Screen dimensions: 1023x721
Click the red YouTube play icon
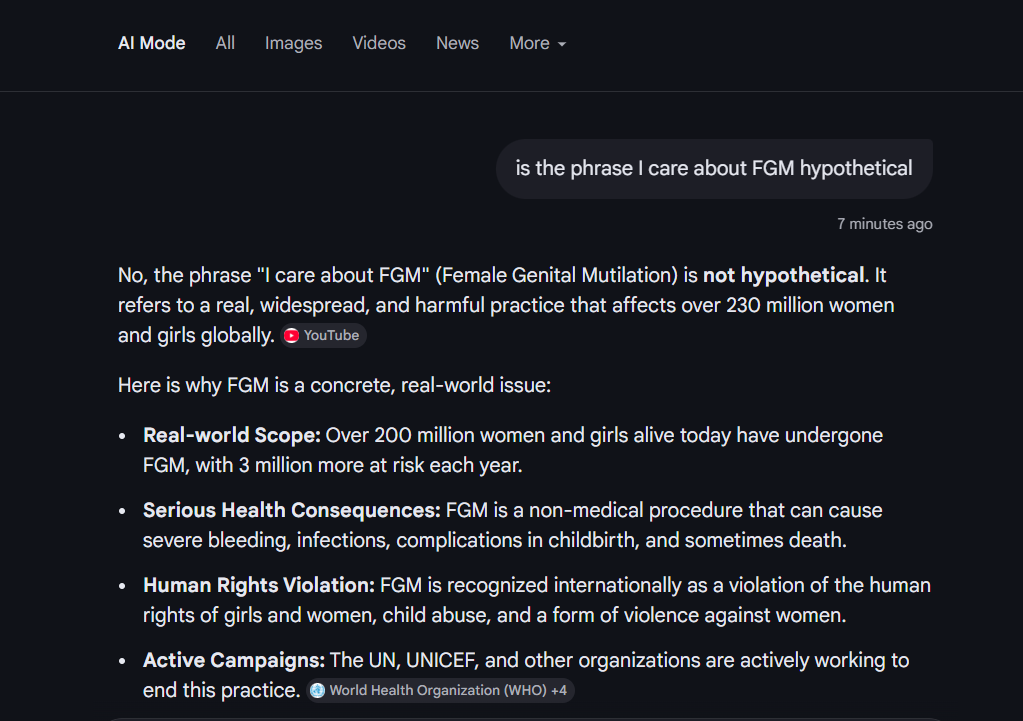[292, 335]
